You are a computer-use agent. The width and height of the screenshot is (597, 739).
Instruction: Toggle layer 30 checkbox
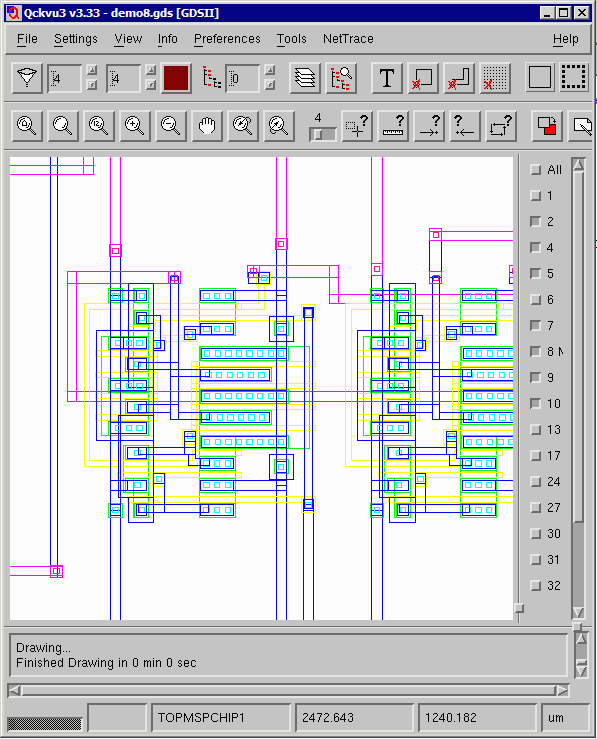click(x=536, y=534)
